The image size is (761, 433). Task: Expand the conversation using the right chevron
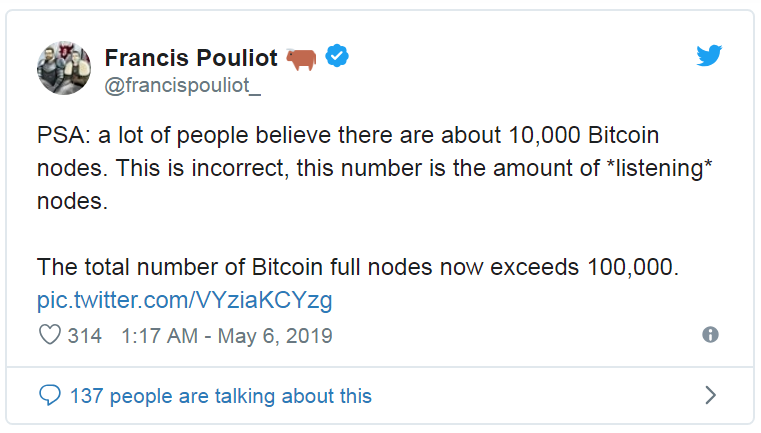point(710,396)
